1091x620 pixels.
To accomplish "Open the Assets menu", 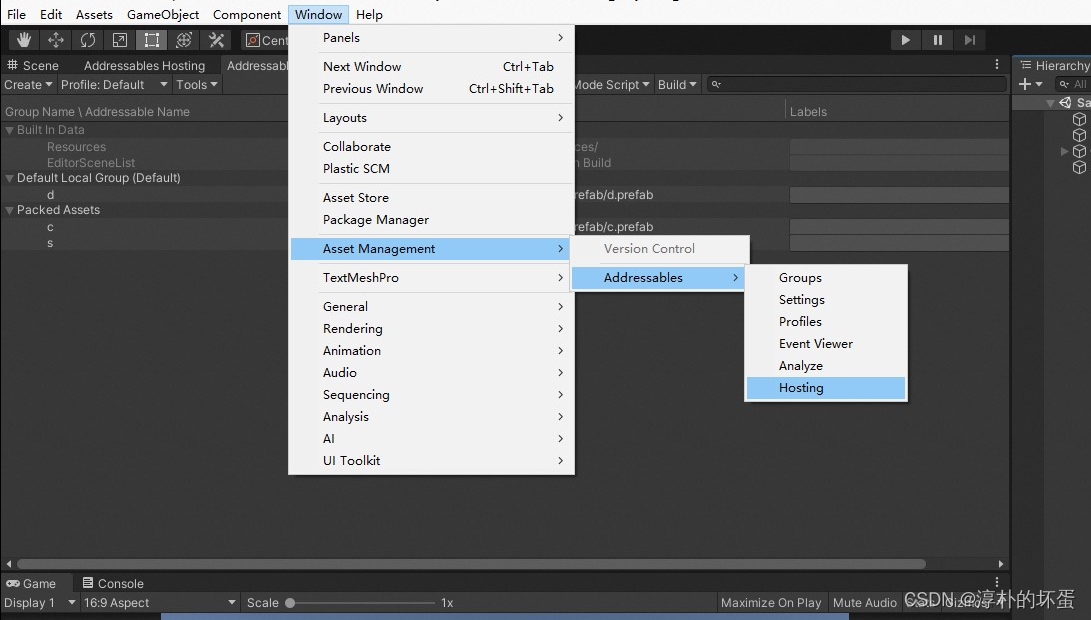I will click(94, 14).
